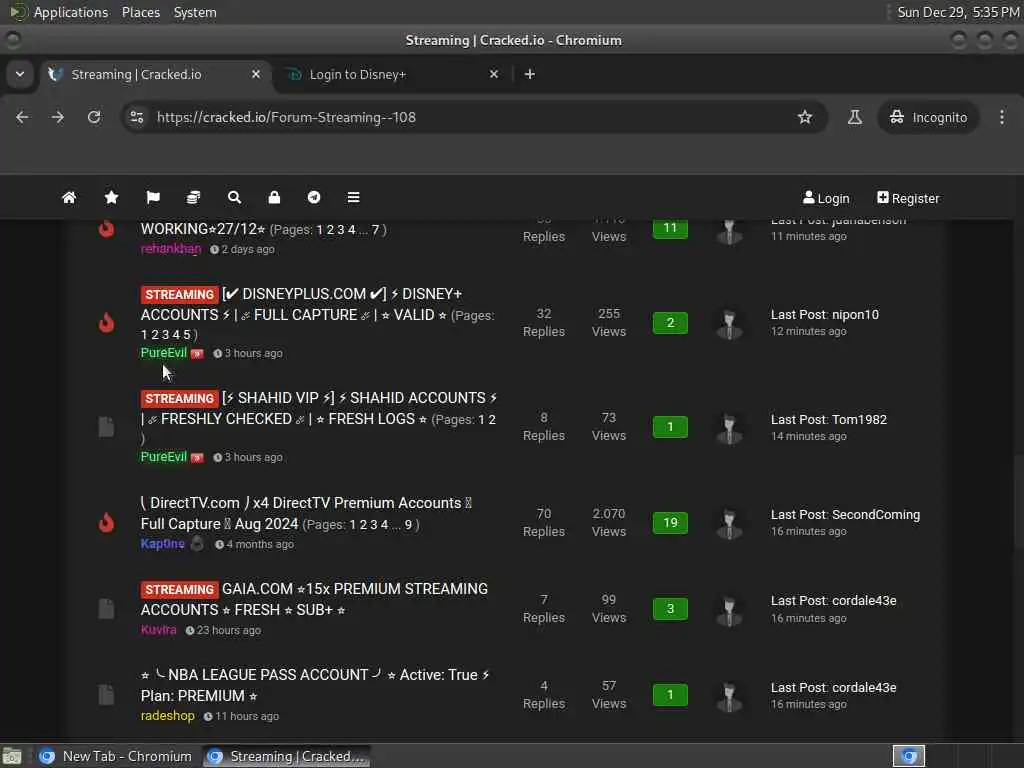
Task: Open Kap0ne's user profile
Action: point(163,544)
